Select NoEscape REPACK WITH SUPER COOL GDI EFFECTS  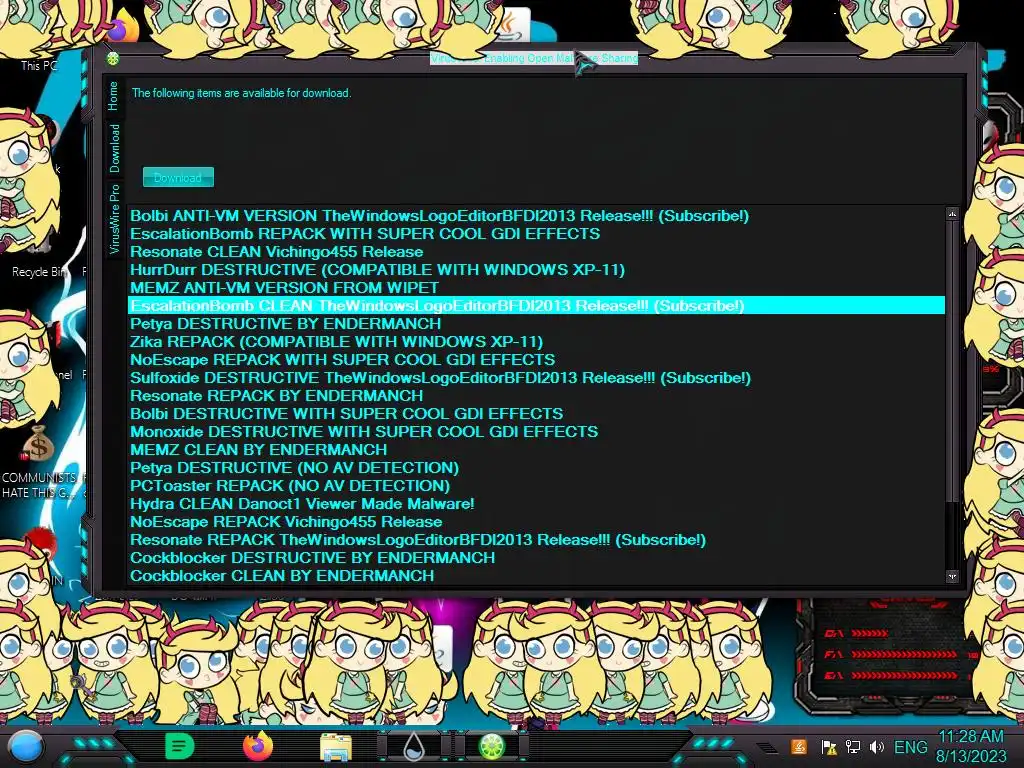click(x=536, y=360)
